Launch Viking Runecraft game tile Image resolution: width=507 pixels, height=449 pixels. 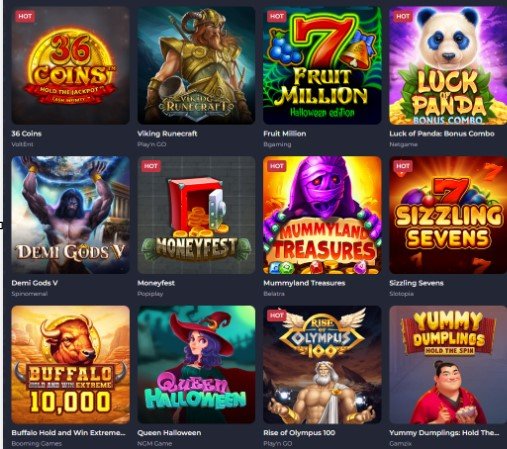click(x=196, y=65)
